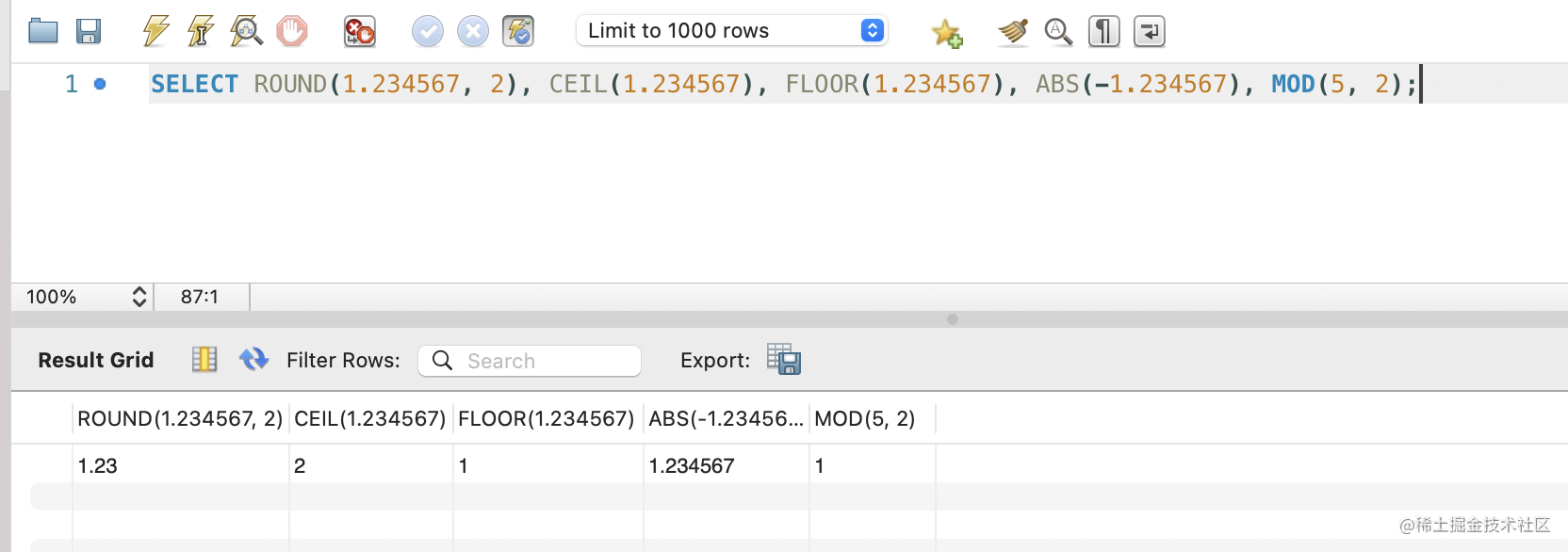1568x552 pixels.
Task: Toggle the auto-commit mode button
Action: (518, 31)
